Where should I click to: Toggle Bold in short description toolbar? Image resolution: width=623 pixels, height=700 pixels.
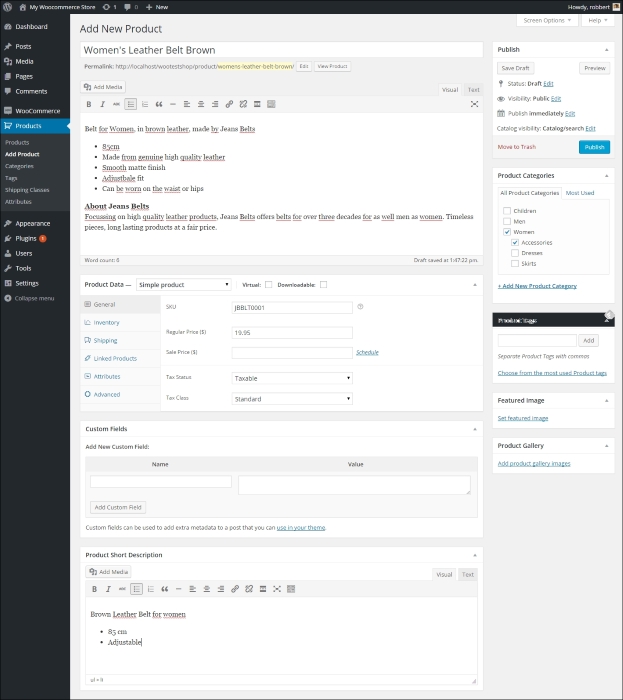(x=95, y=589)
